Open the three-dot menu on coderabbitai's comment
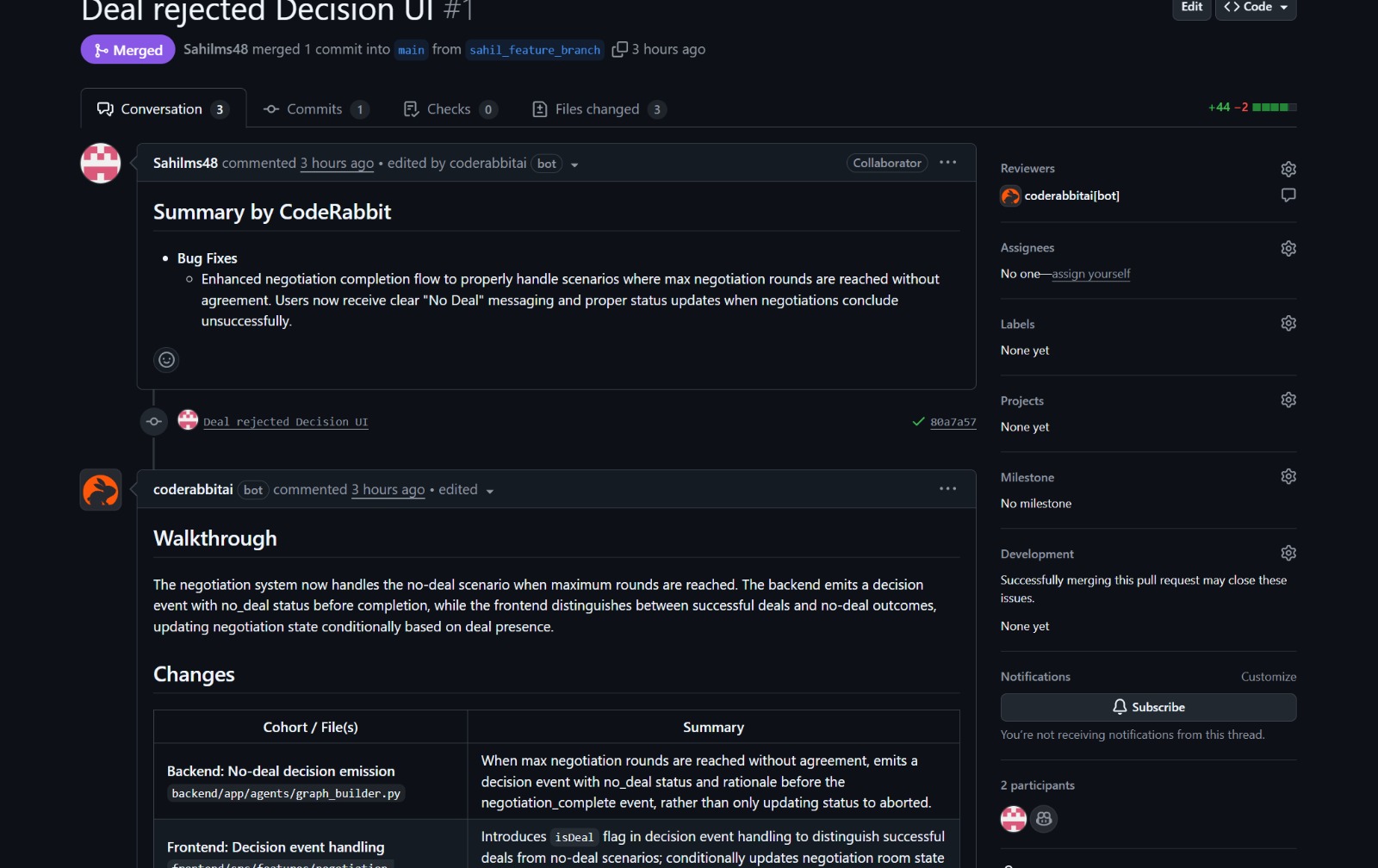The image size is (1378, 868). (947, 489)
